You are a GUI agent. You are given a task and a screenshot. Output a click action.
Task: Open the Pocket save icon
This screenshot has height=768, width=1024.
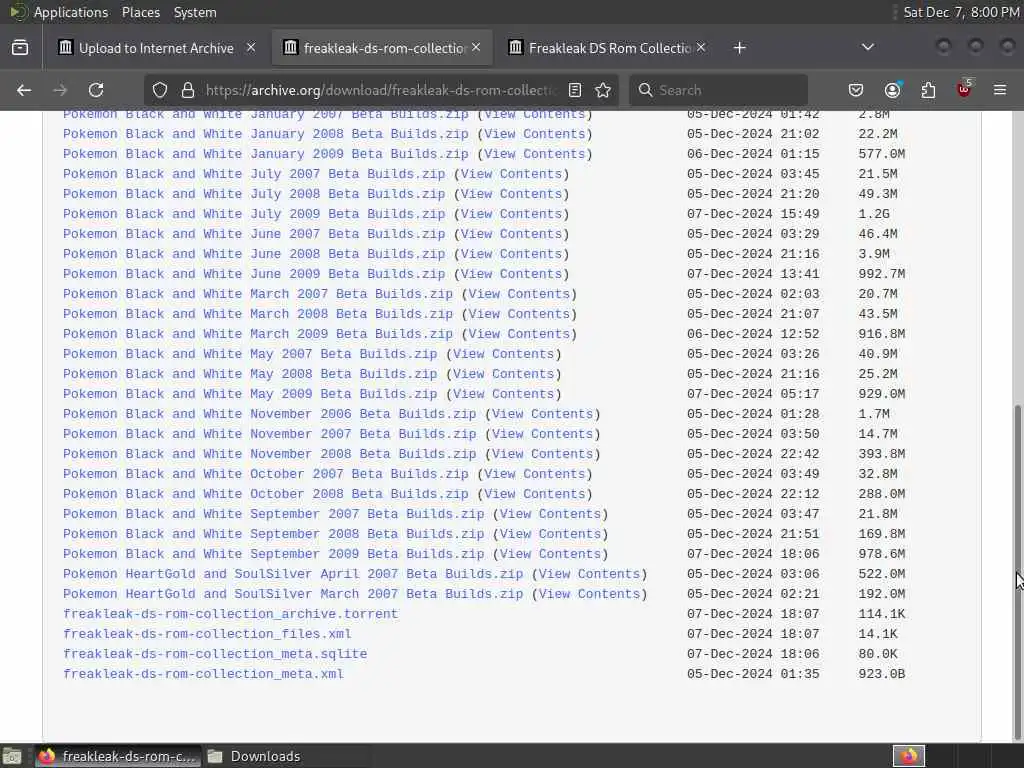856,90
